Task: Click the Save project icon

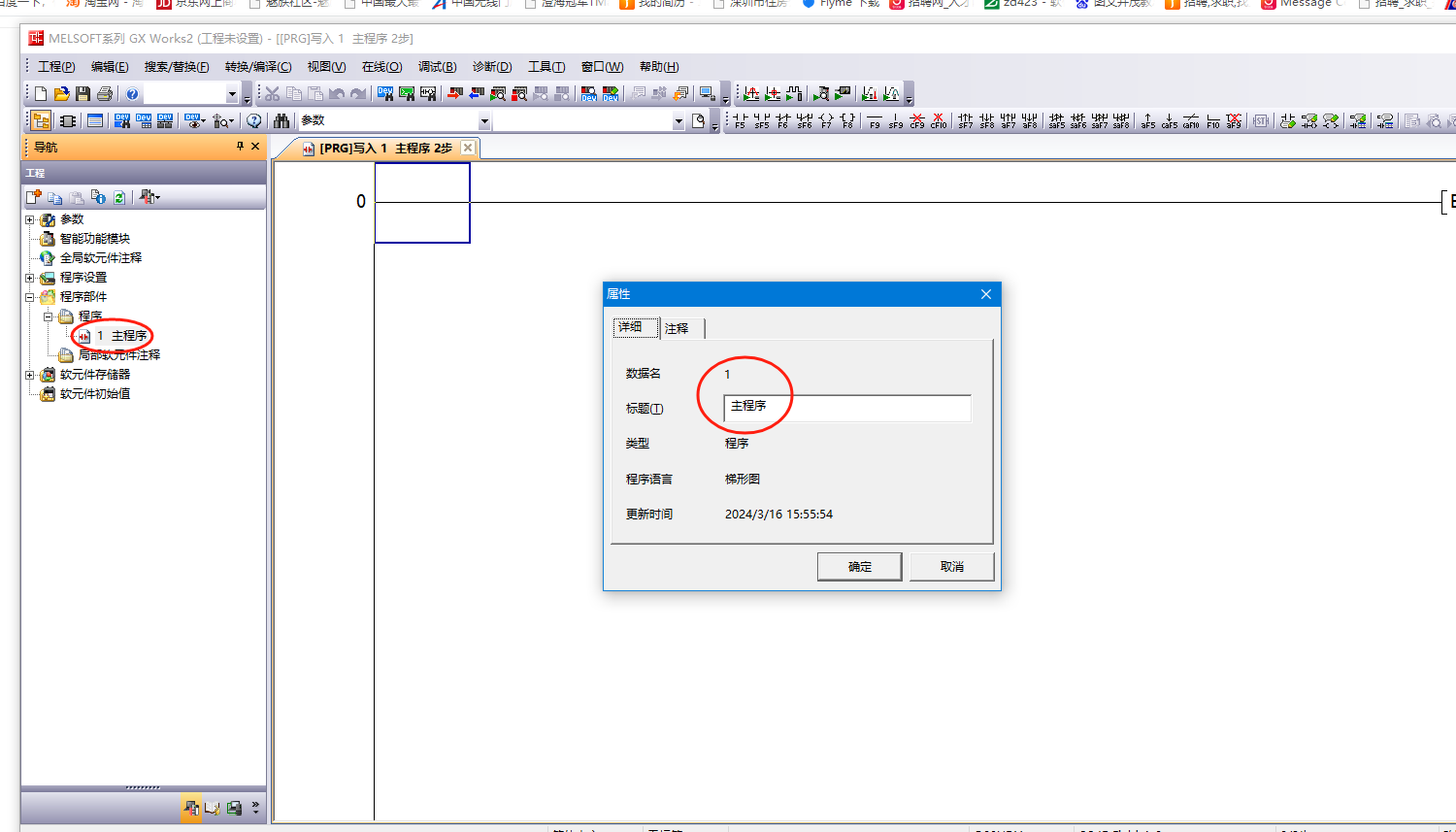Action: coord(83,94)
